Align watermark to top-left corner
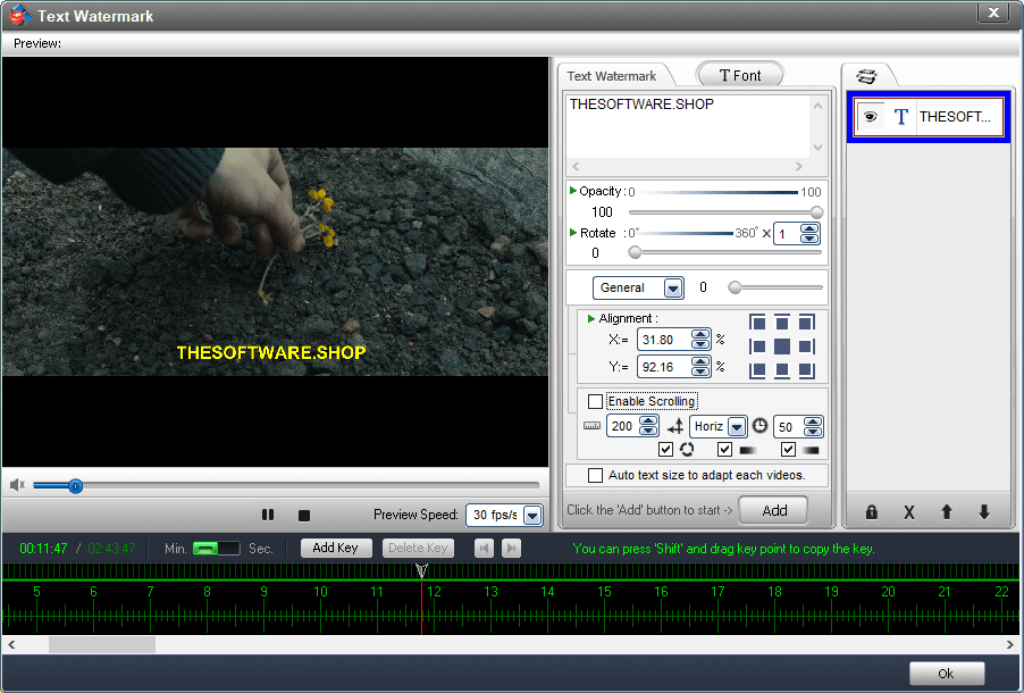Viewport: 1024px width, 693px height. coord(757,323)
